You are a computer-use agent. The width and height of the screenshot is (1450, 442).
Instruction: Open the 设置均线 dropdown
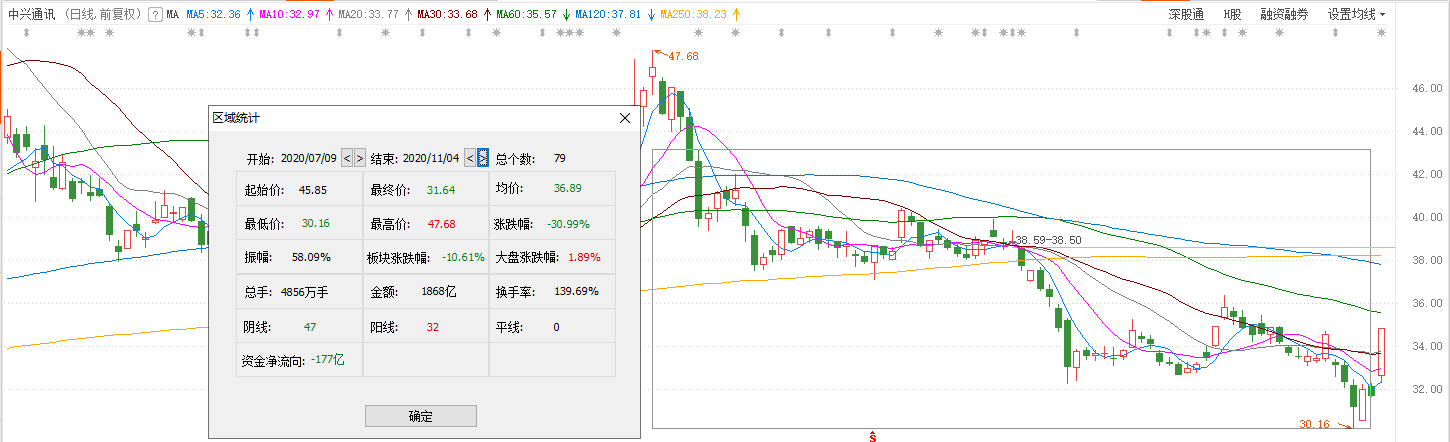point(1356,15)
